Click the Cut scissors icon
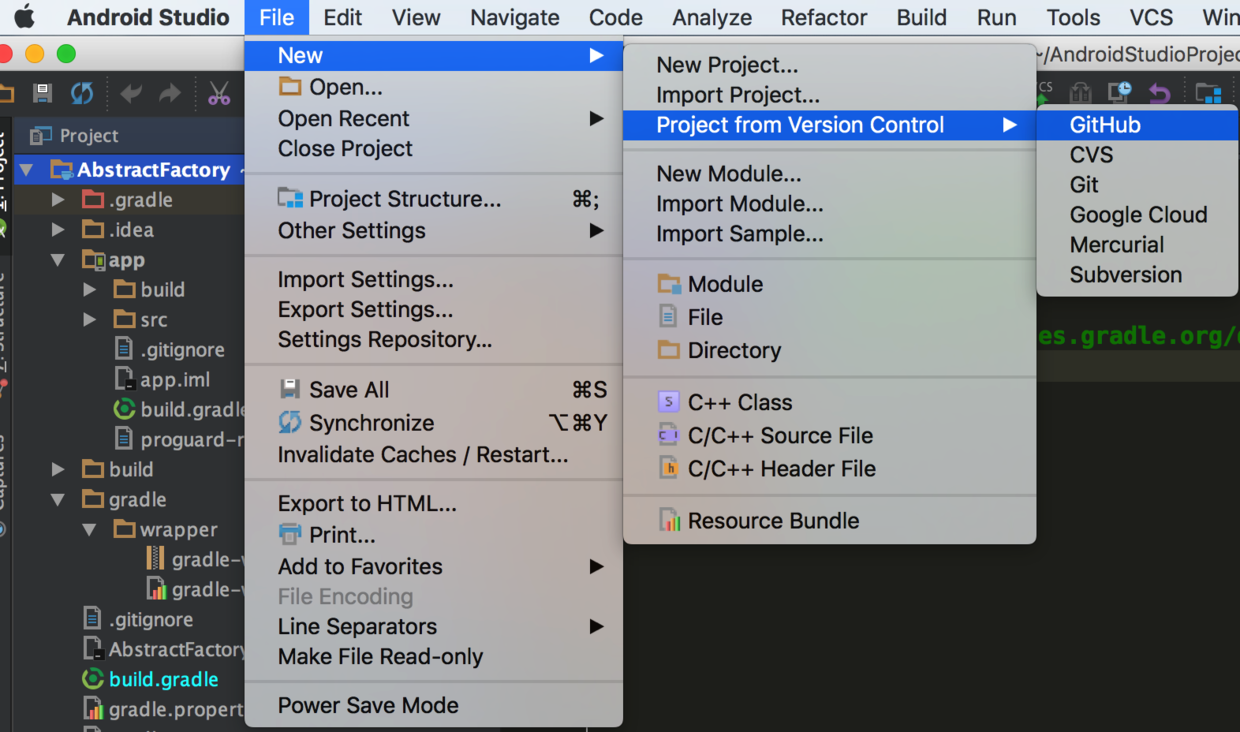This screenshot has height=732, width=1240. click(x=219, y=94)
